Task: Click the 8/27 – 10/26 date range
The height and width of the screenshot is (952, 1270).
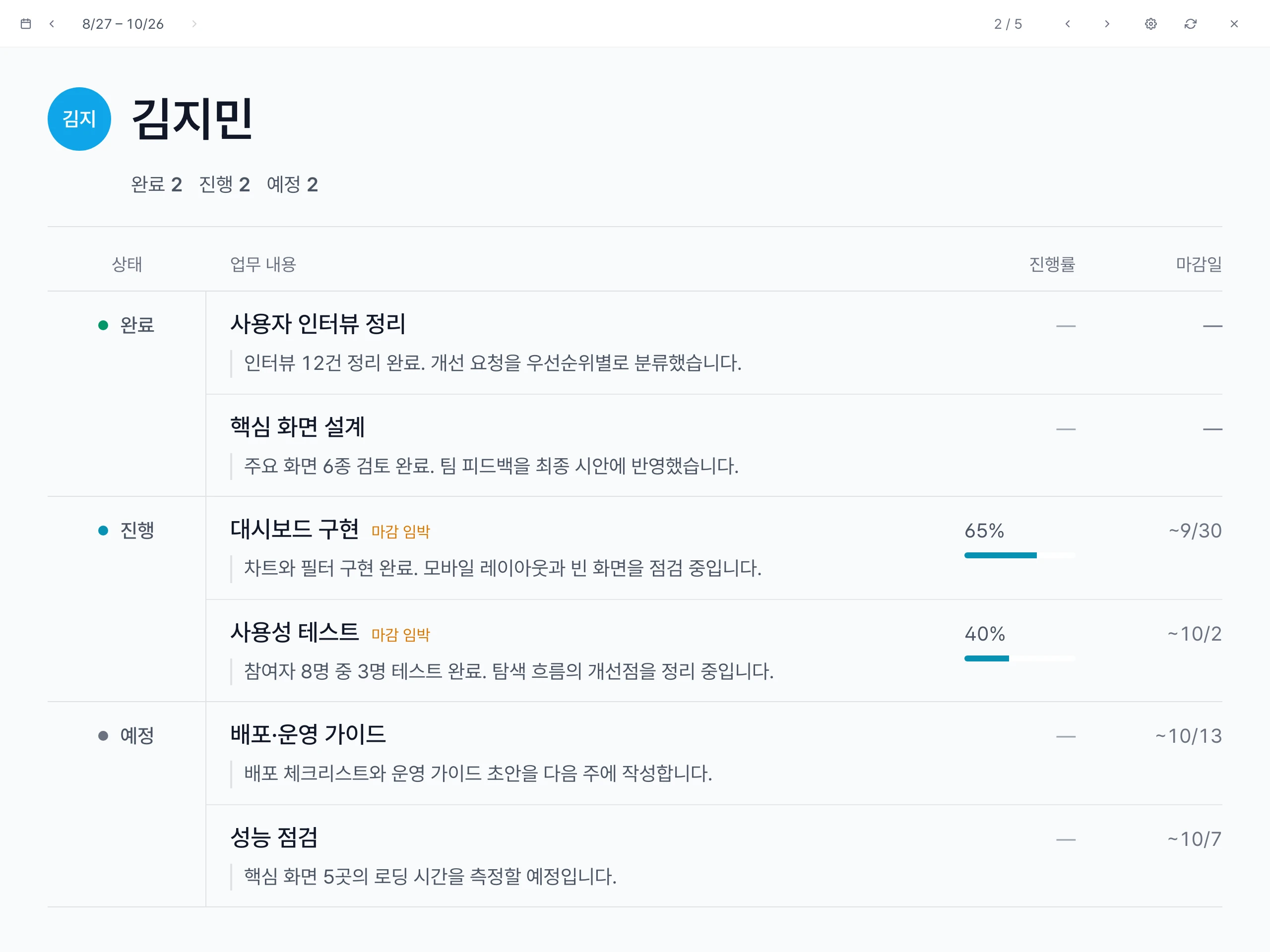Action: click(x=123, y=23)
